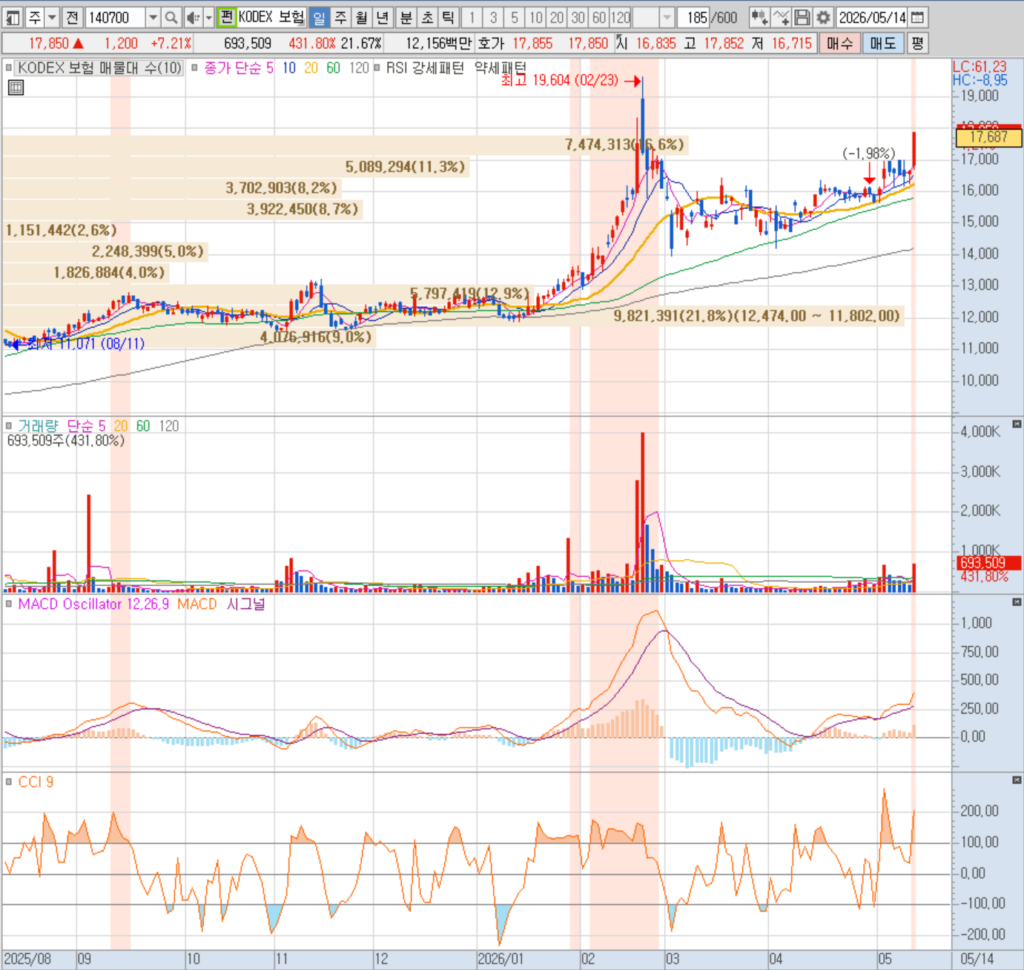Open stock search with the magnifier icon
The height and width of the screenshot is (970, 1024).
[x=170, y=18]
